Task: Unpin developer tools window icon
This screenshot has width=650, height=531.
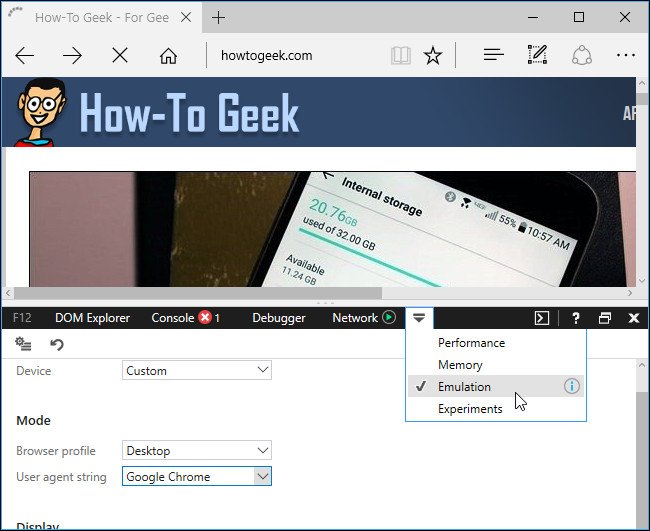Action: pos(605,318)
